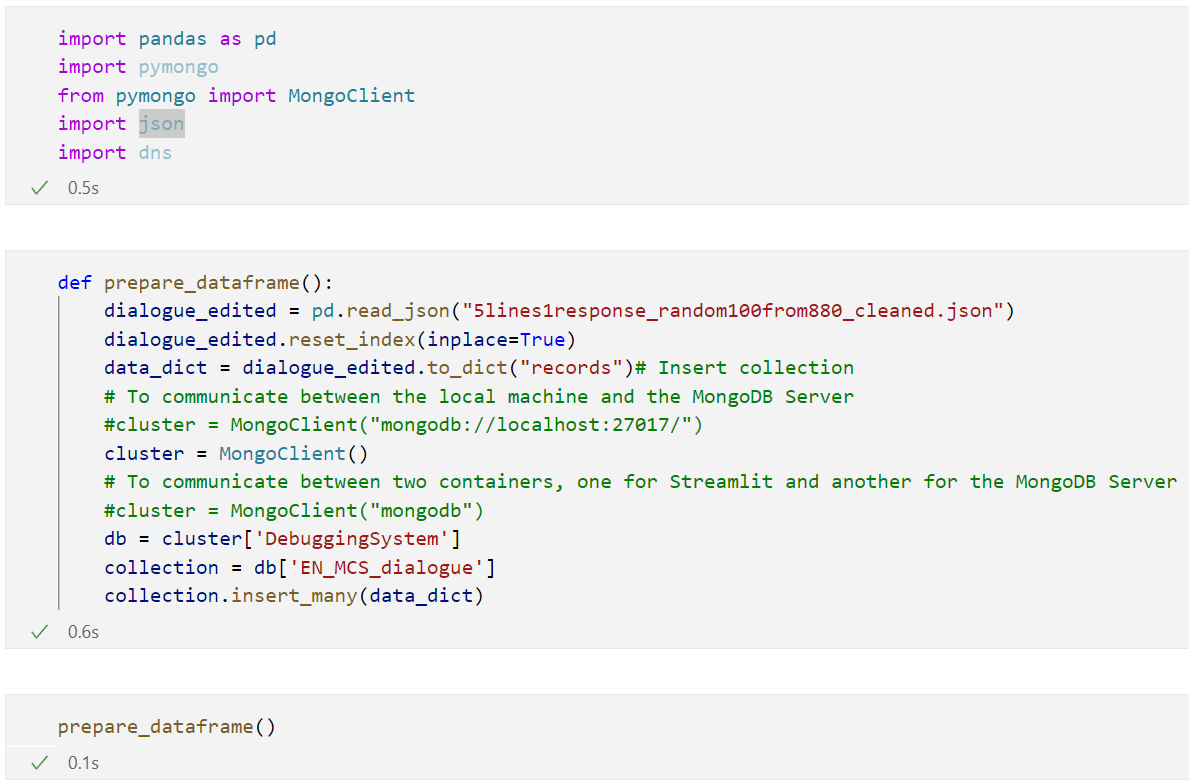Click the greyed pymongo import name

pyautogui.click(x=178, y=68)
